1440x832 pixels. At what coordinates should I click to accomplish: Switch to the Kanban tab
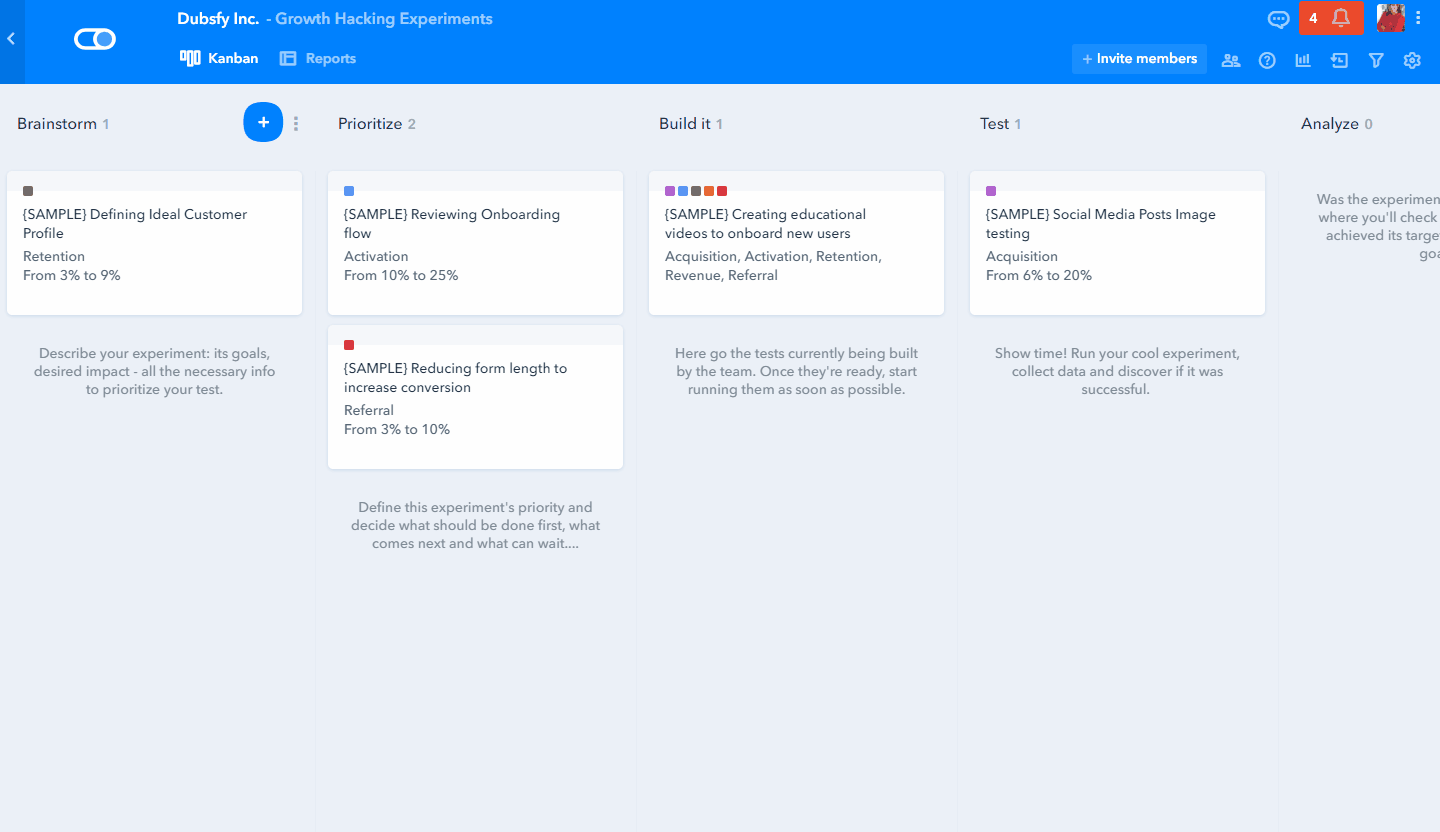(x=219, y=58)
